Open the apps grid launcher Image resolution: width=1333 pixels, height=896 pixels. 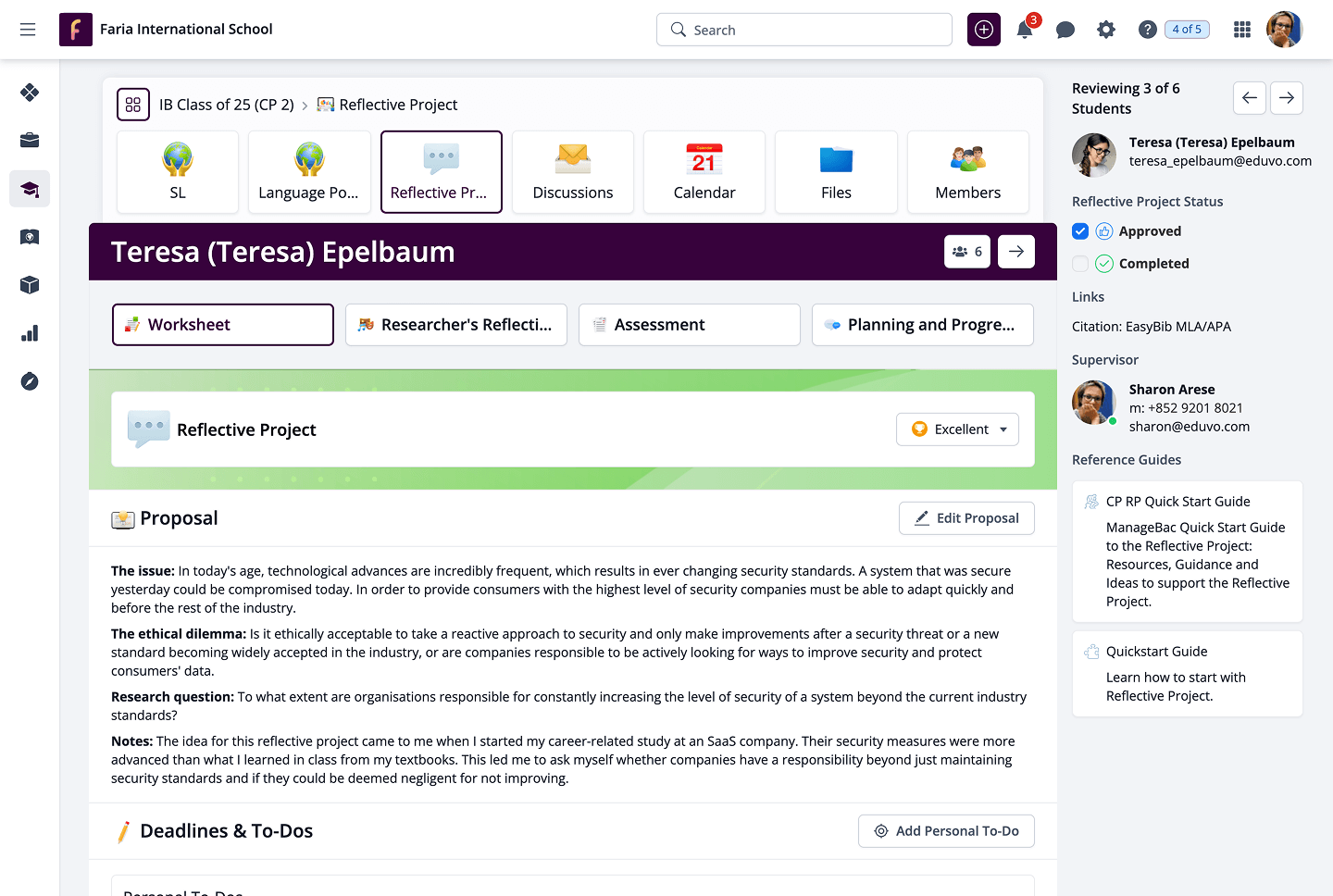pos(1242,30)
